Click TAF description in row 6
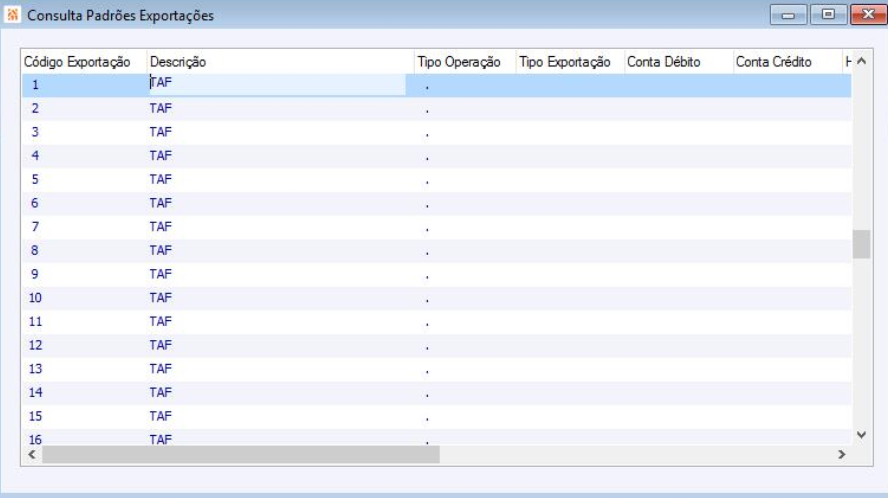The image size is (888, 498). 161,203
